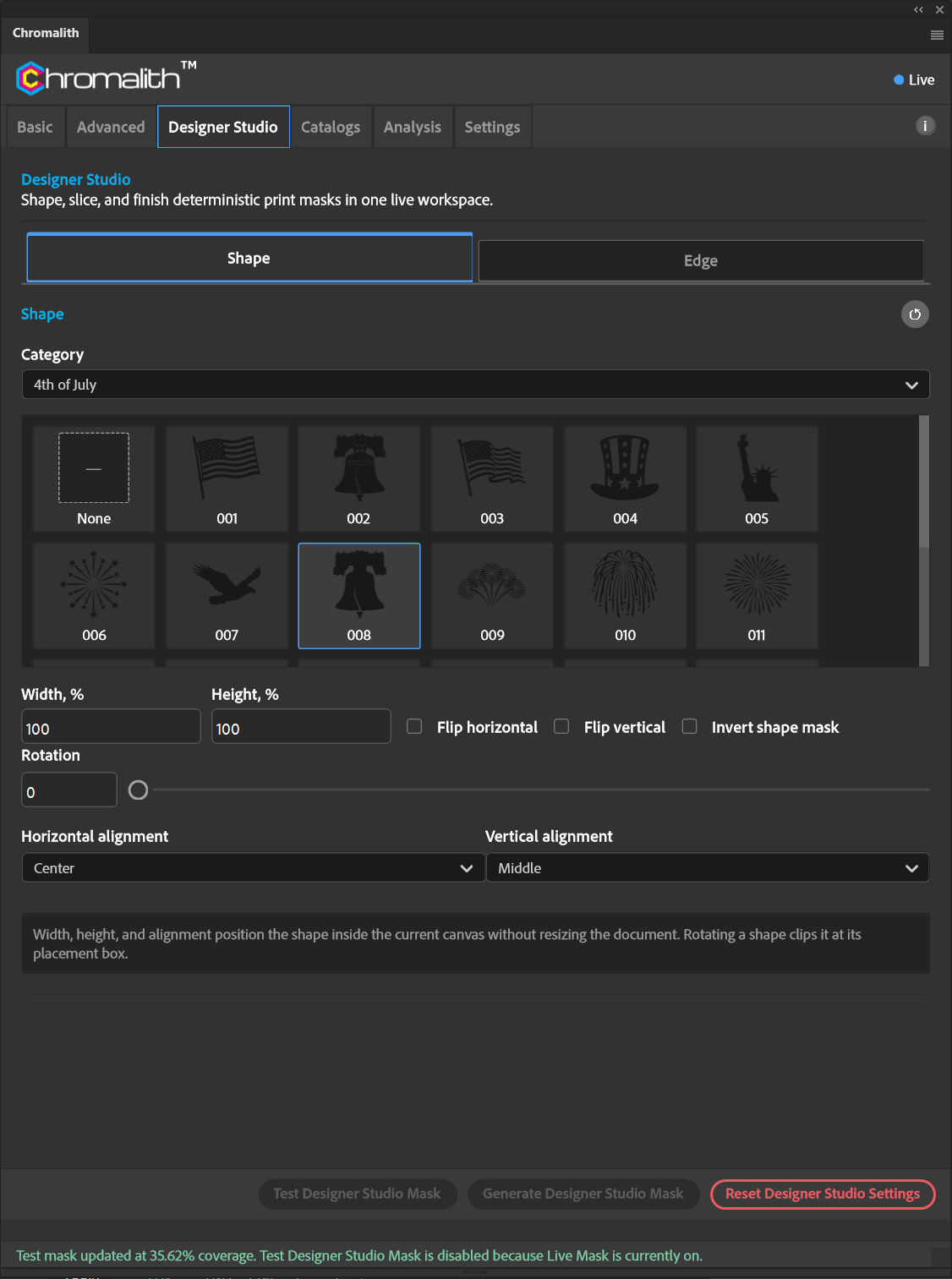
Task: Click the Rotation slider handle
Action: point(138,790)
